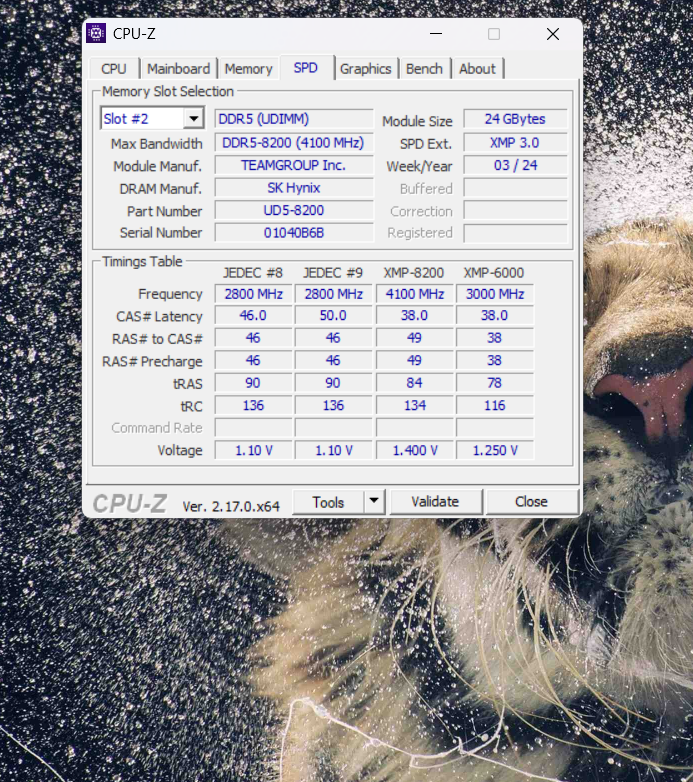693x782 pixels.
Task: Open the Slot #2 memory slot dropdown
Action: 152,119
